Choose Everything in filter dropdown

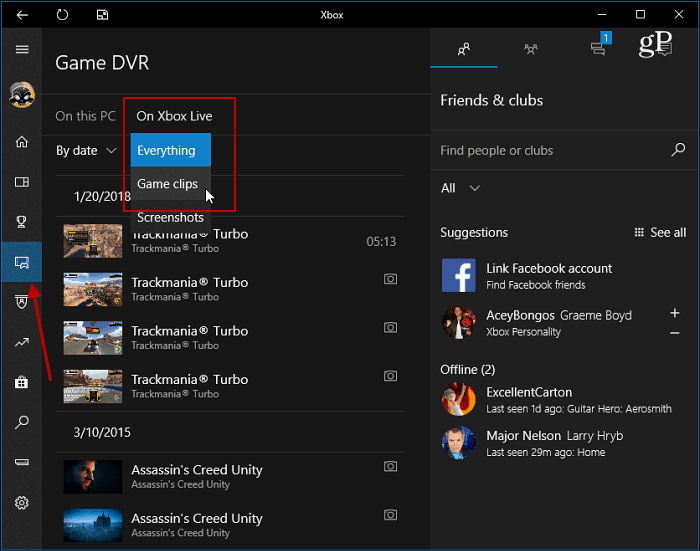pos(171,150)
